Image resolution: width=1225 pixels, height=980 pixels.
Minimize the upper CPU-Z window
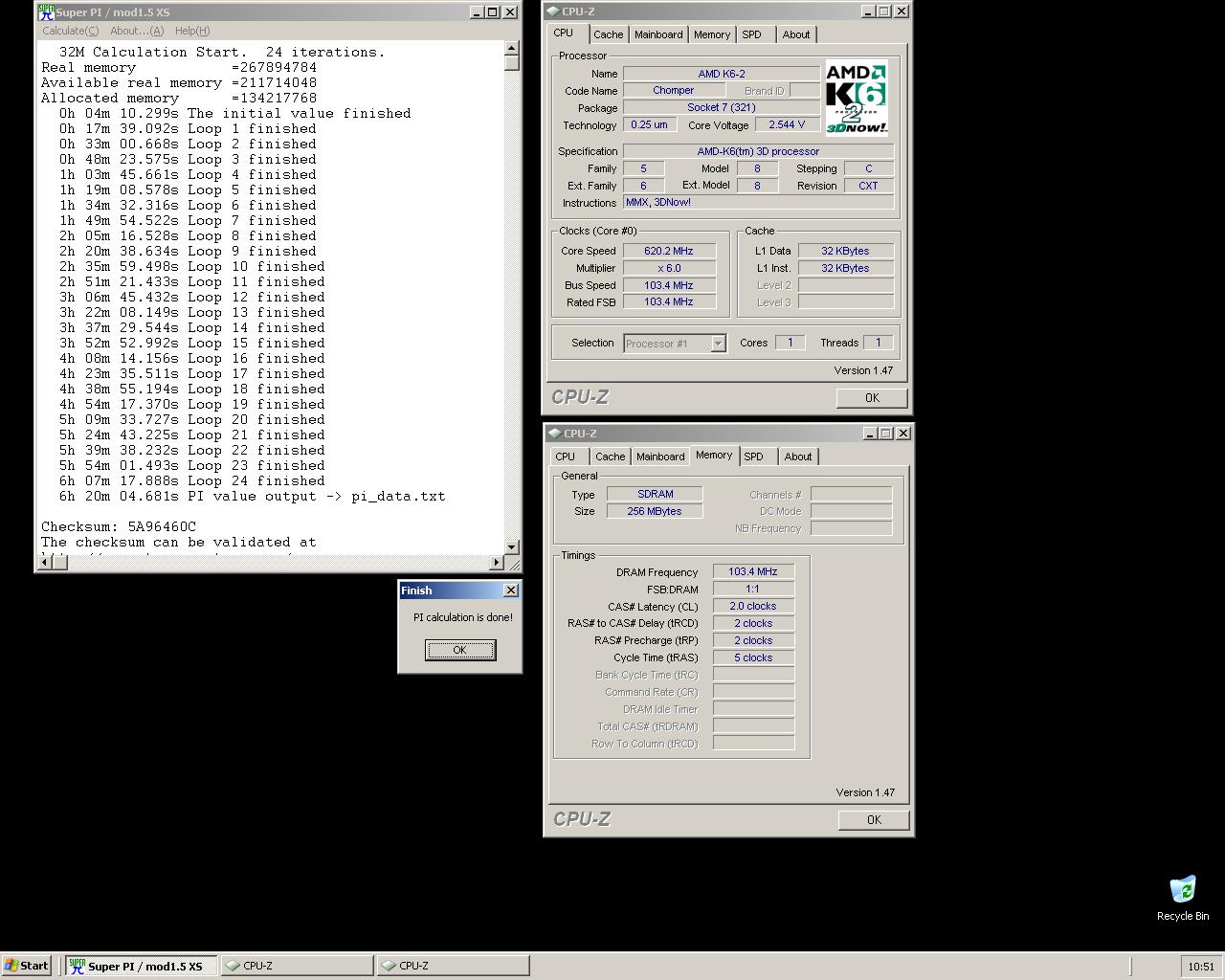[x=868, y=11]
